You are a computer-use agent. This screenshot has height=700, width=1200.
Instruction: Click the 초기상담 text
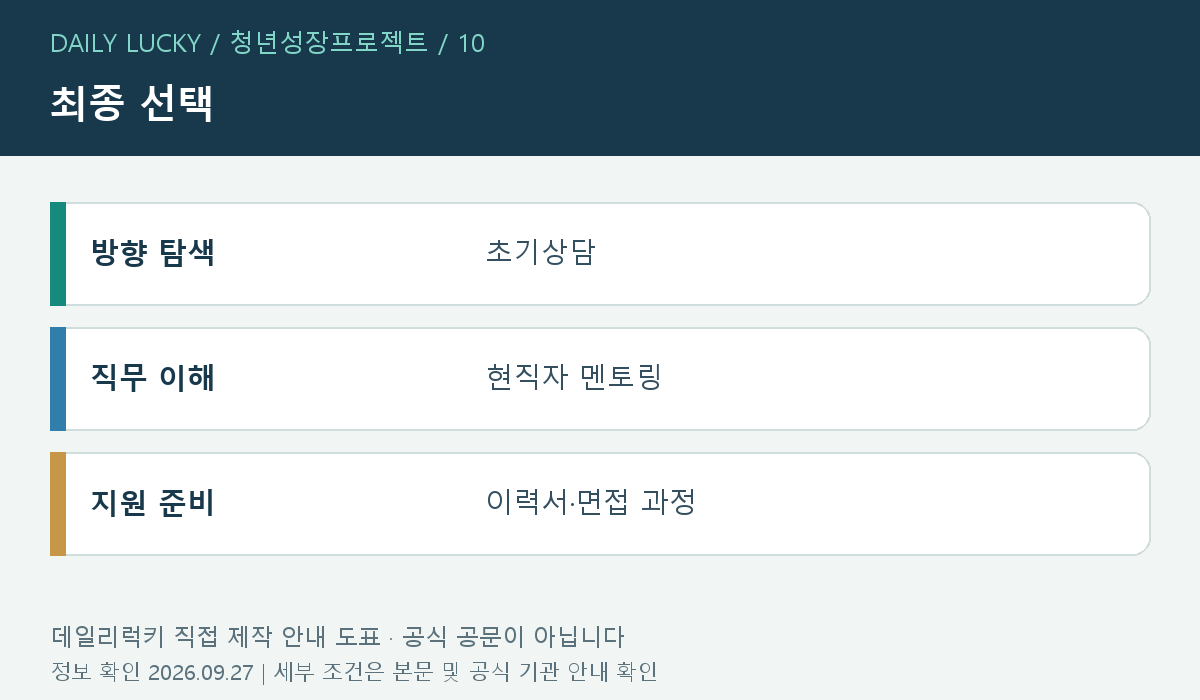(x=540, y=253)
